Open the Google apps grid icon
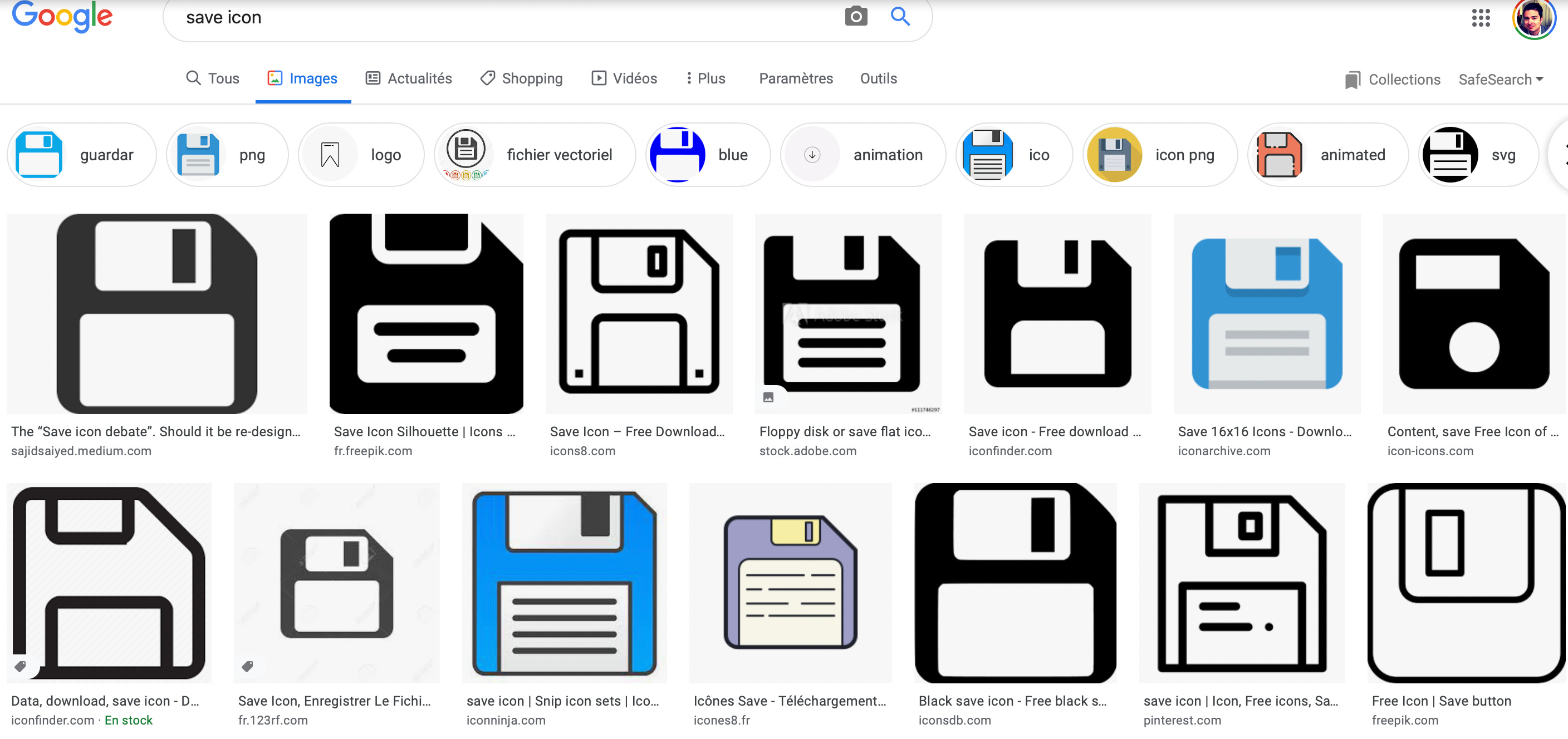Screen dimensions: 1568x739 (x=1481, y=18)
